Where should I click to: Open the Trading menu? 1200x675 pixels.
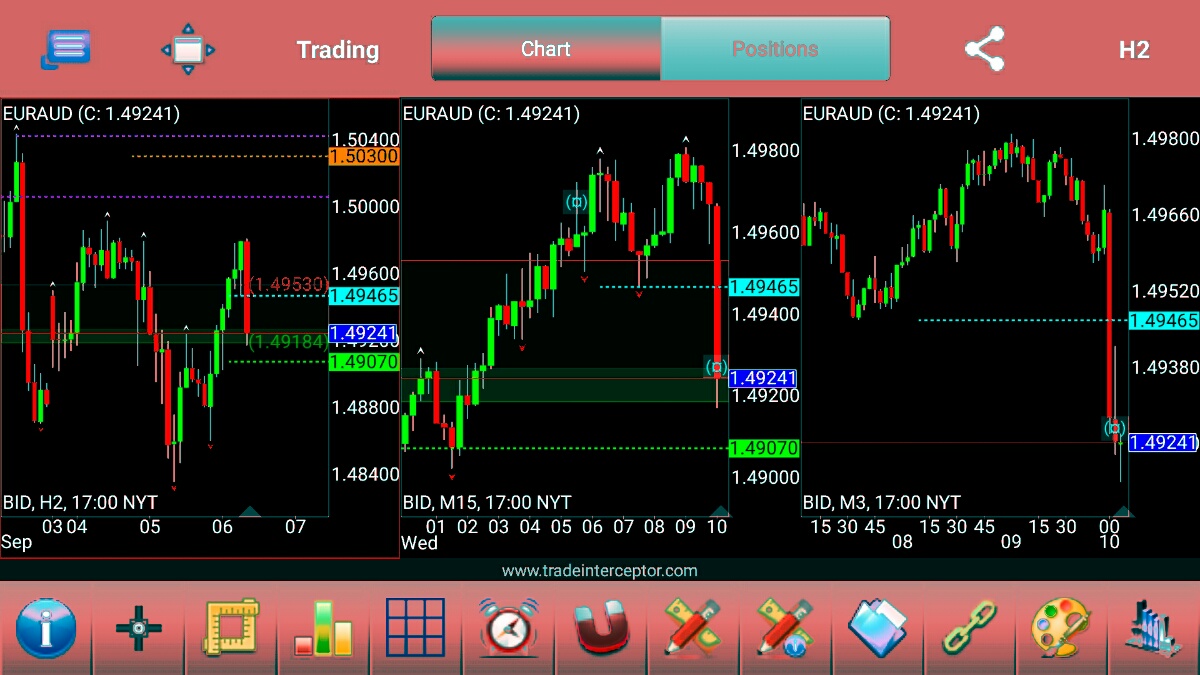point(338,50)
